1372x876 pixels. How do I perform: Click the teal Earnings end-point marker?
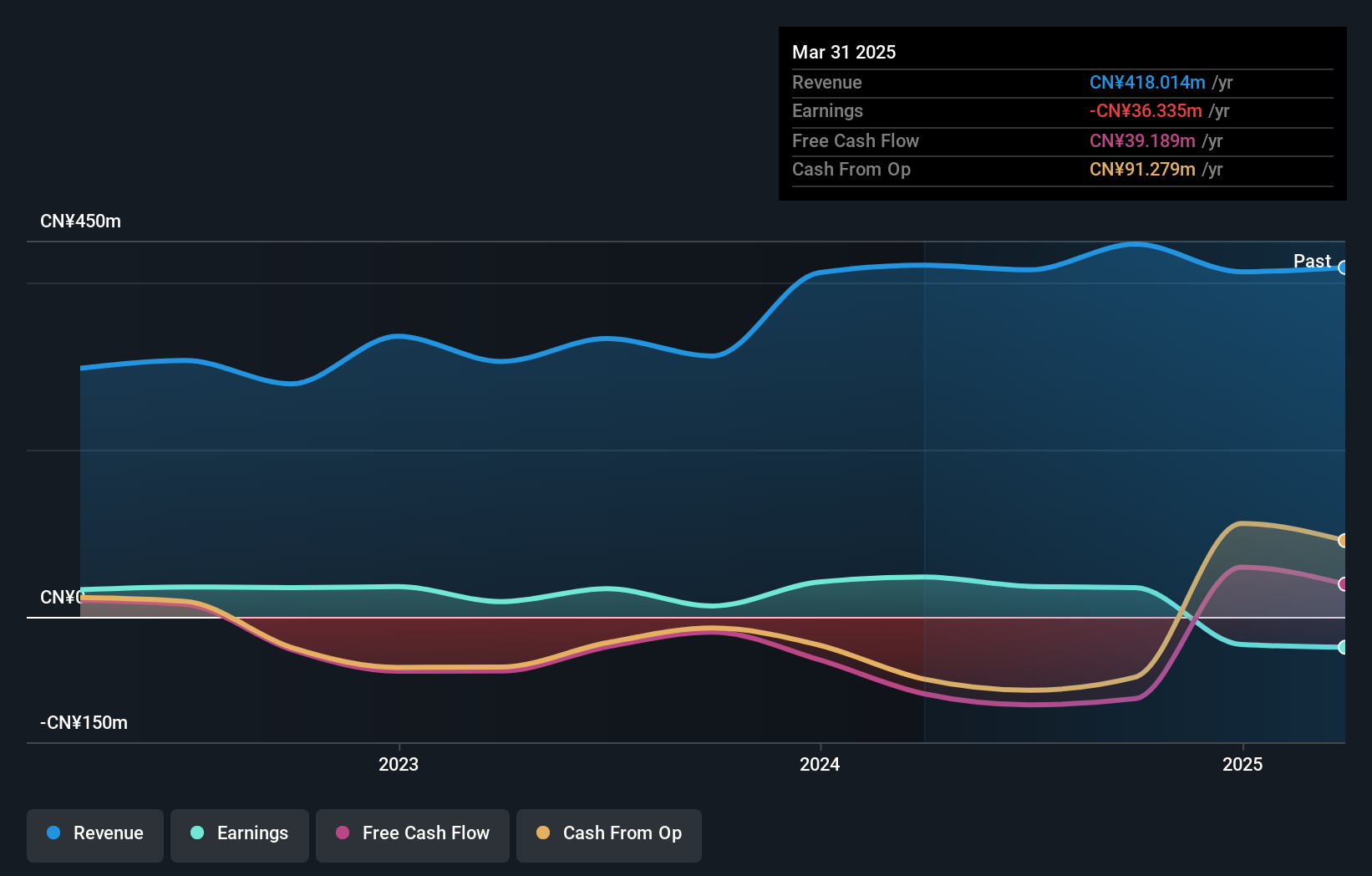(1343, 647)
